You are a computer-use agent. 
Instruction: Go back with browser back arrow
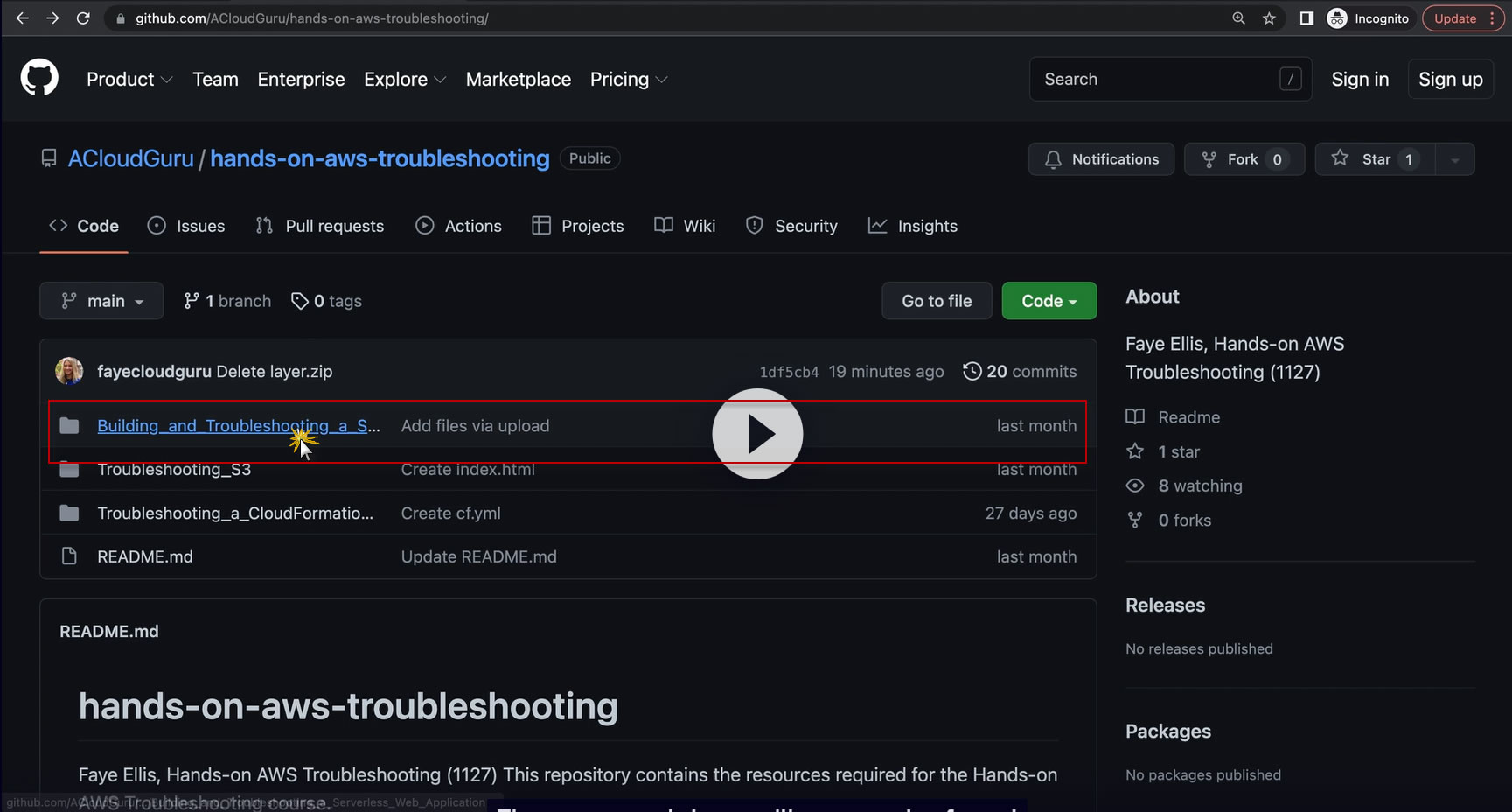23,18
